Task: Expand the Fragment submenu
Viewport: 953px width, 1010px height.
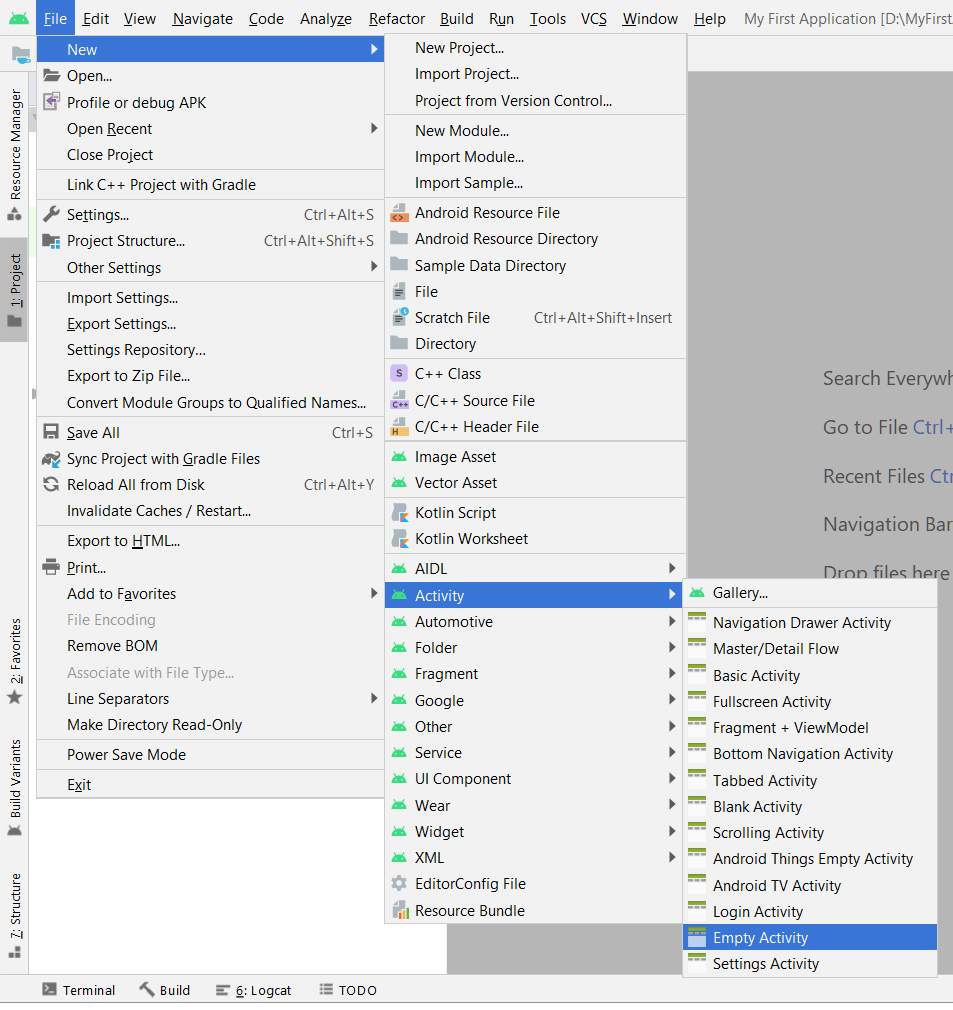Action: click(535, 674)
